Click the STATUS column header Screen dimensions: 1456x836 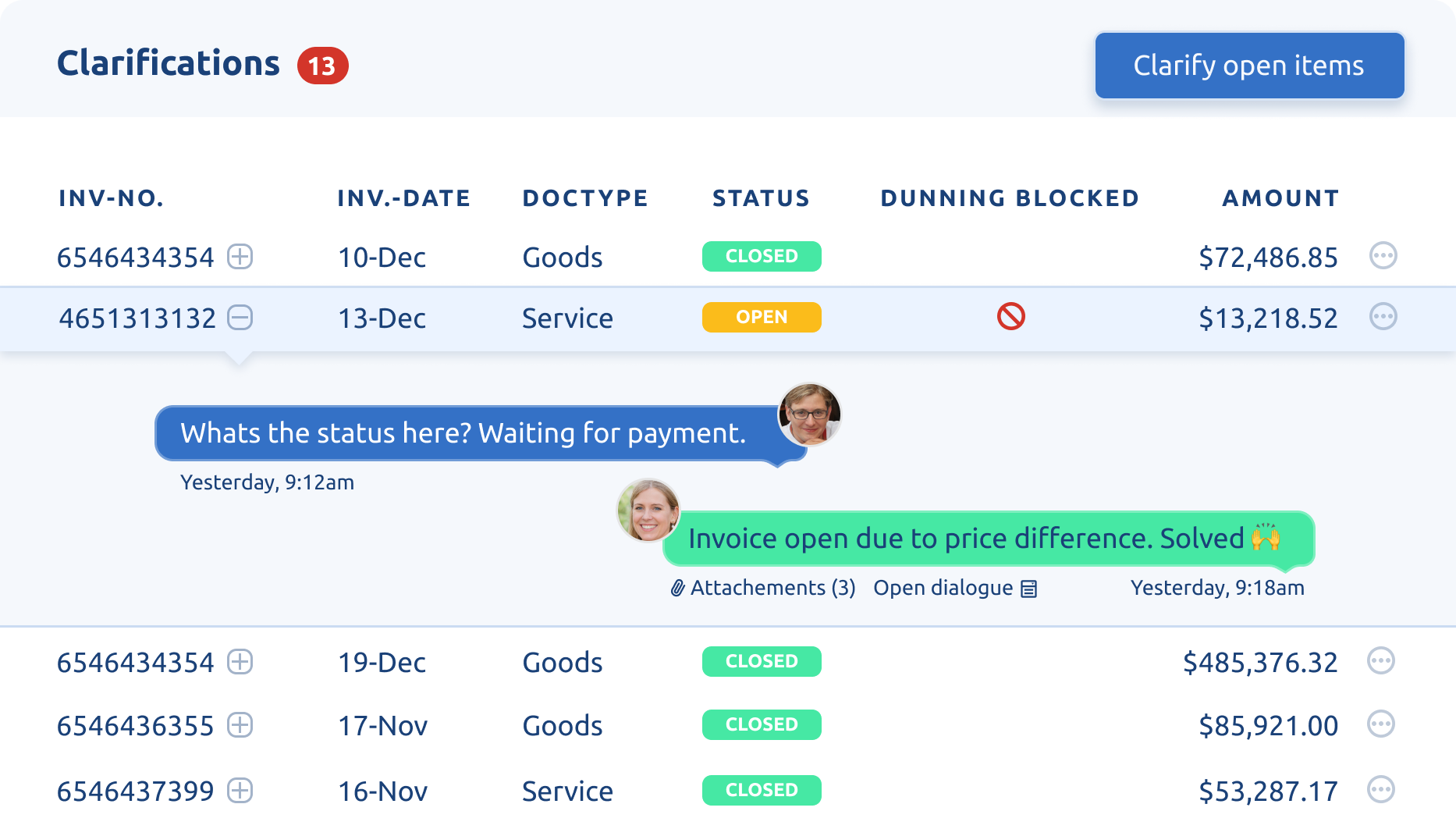click(x=761, y=197)
